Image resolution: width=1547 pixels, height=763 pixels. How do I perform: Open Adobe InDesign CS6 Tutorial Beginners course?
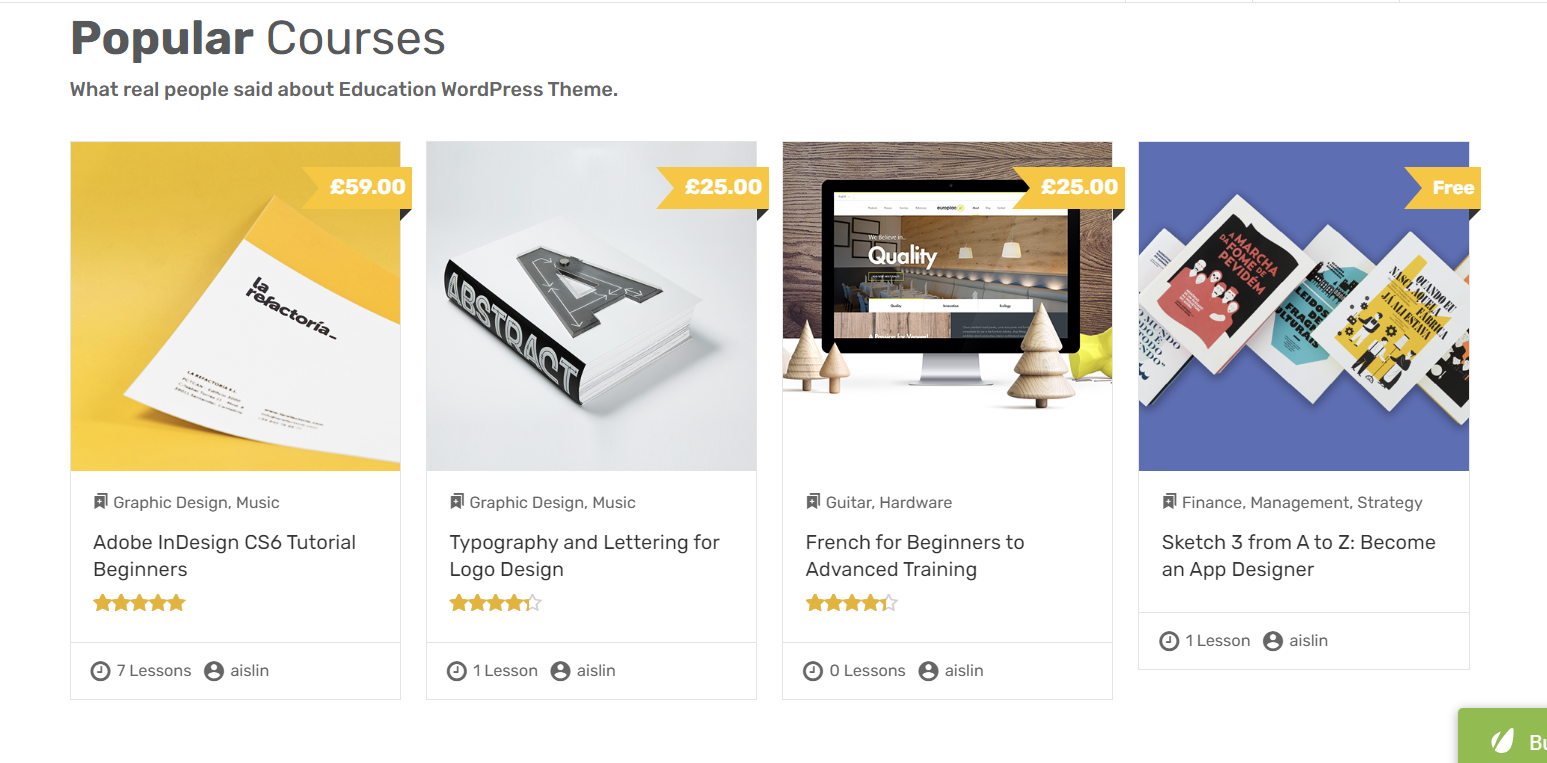[225, 556]
